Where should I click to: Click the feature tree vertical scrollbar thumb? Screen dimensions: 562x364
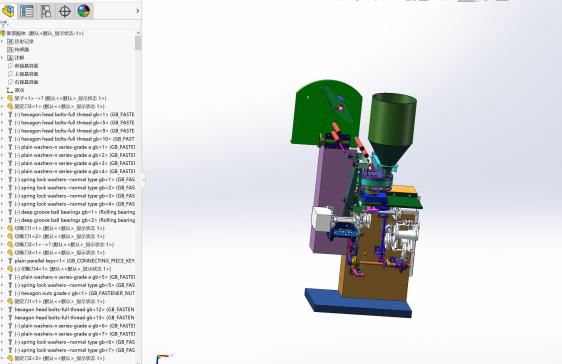(x=138, y=43)
